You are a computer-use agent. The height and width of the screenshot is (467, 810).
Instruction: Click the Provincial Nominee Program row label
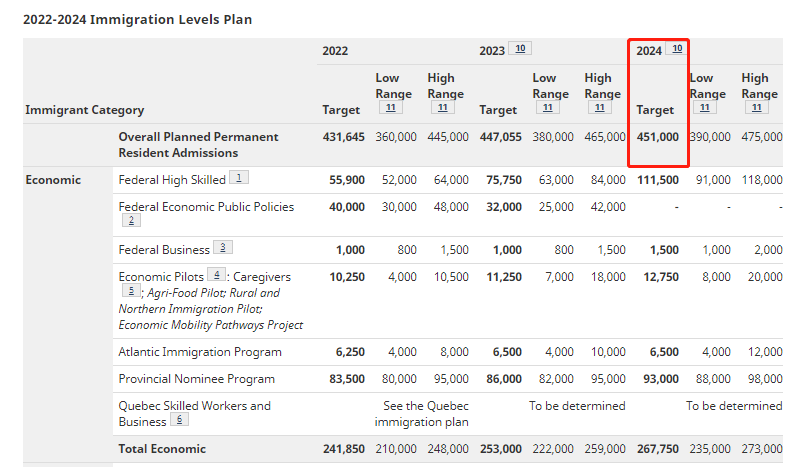click(196, 379)
